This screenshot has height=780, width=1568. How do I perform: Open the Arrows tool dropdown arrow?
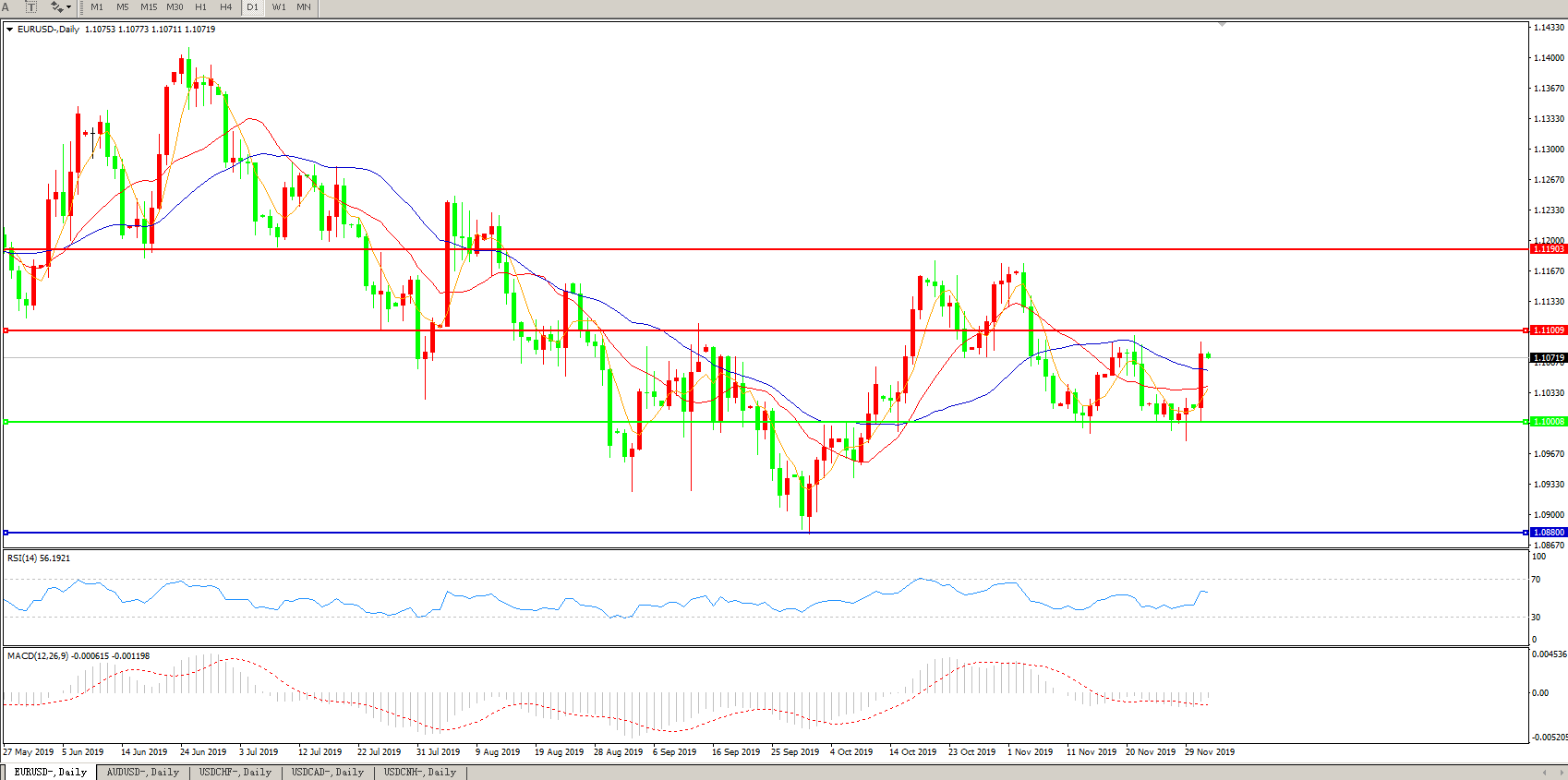(x=68, y=7)
